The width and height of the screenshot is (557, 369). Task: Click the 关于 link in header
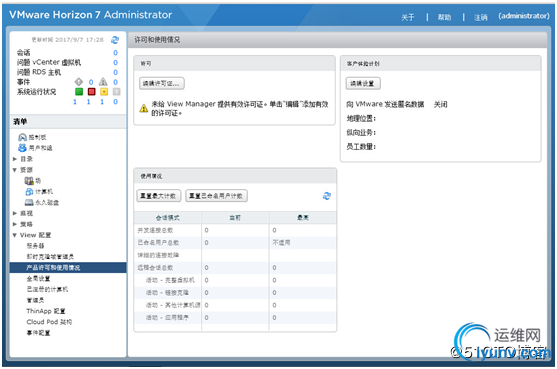[x=408, y=17]
